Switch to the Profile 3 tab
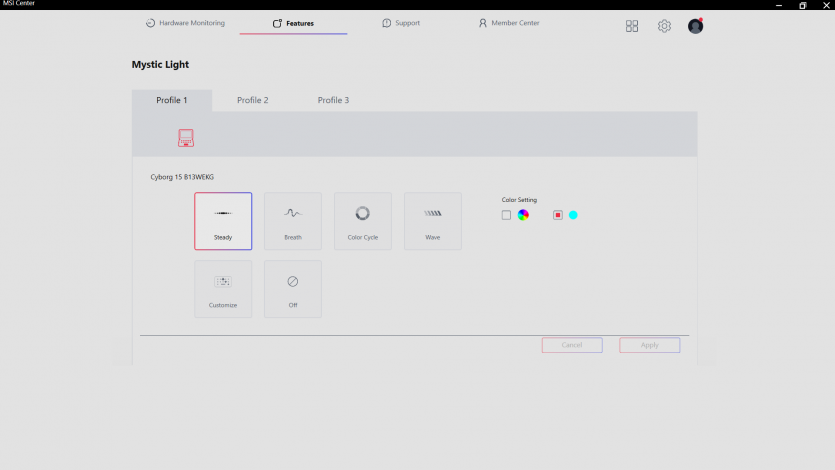Viewport: 835px width, 470px height. (333, 100)
